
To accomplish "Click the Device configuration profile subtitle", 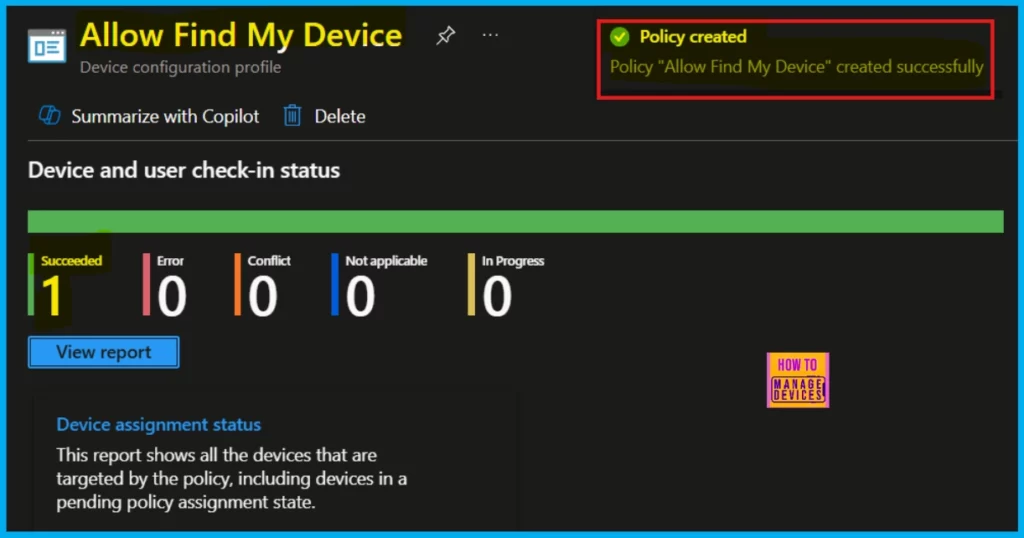I will click(x=180, y=67).
